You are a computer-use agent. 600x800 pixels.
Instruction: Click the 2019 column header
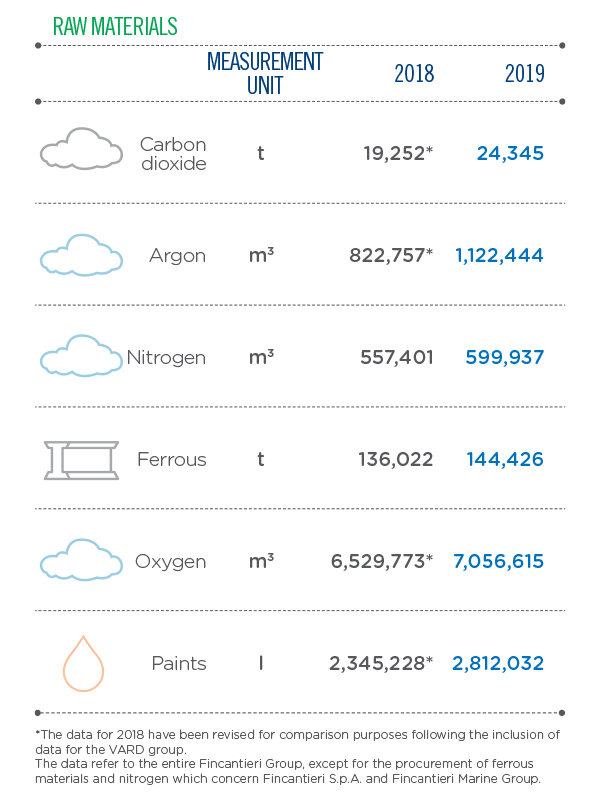[x=524, y=73]
